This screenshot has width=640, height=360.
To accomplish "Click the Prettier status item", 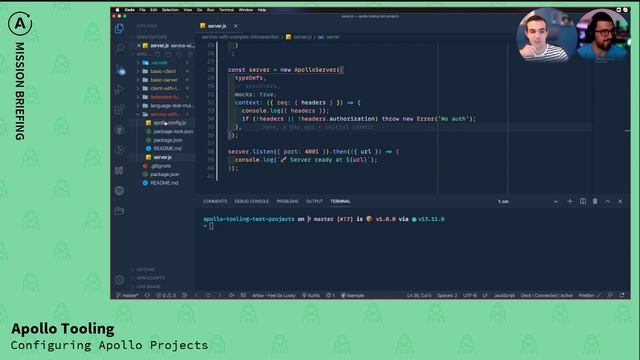I will [589, 295].
